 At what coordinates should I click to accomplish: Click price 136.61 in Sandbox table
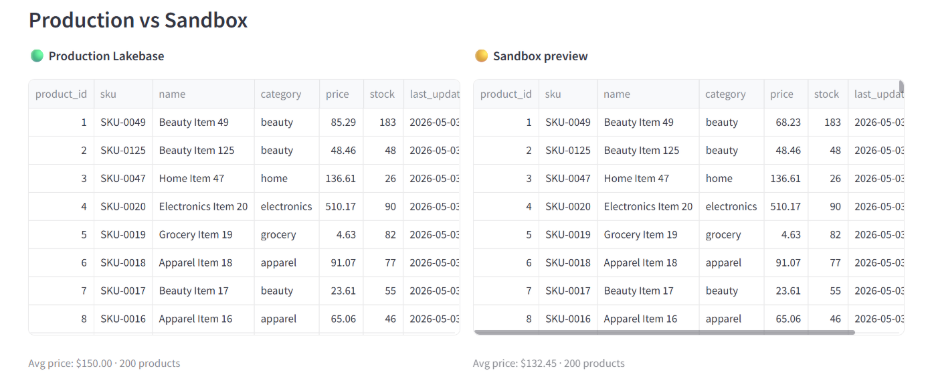[786, 179]
